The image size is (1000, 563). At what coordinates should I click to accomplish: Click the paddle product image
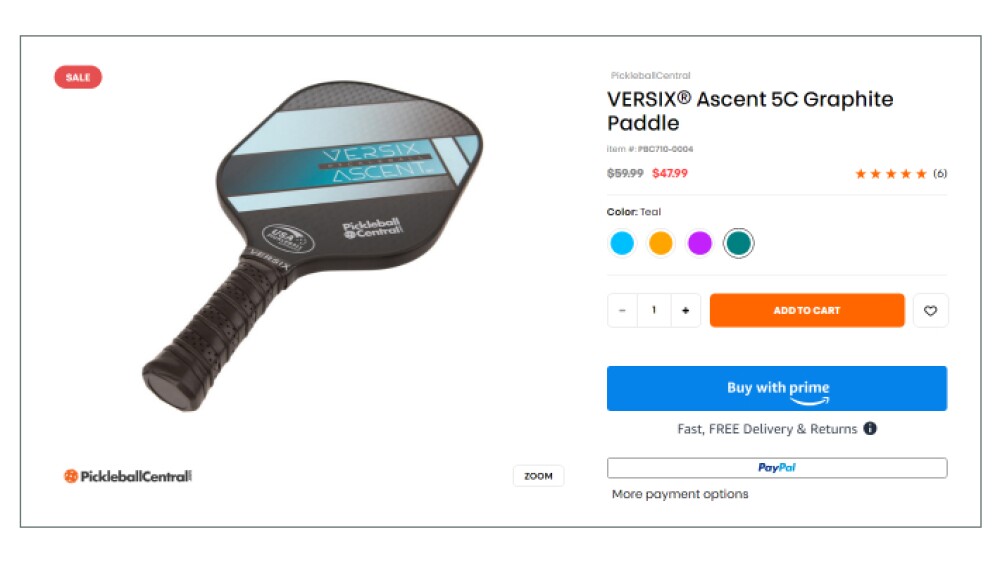tap(312, 245)
